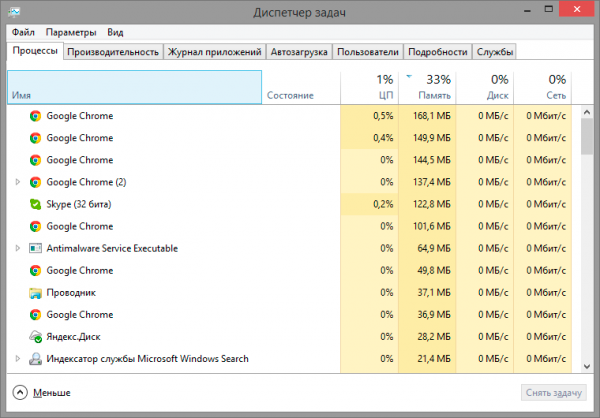The image size is (600, 418).
Task: Switch to the Автозагрузка tab
Action: coord(299,52)
